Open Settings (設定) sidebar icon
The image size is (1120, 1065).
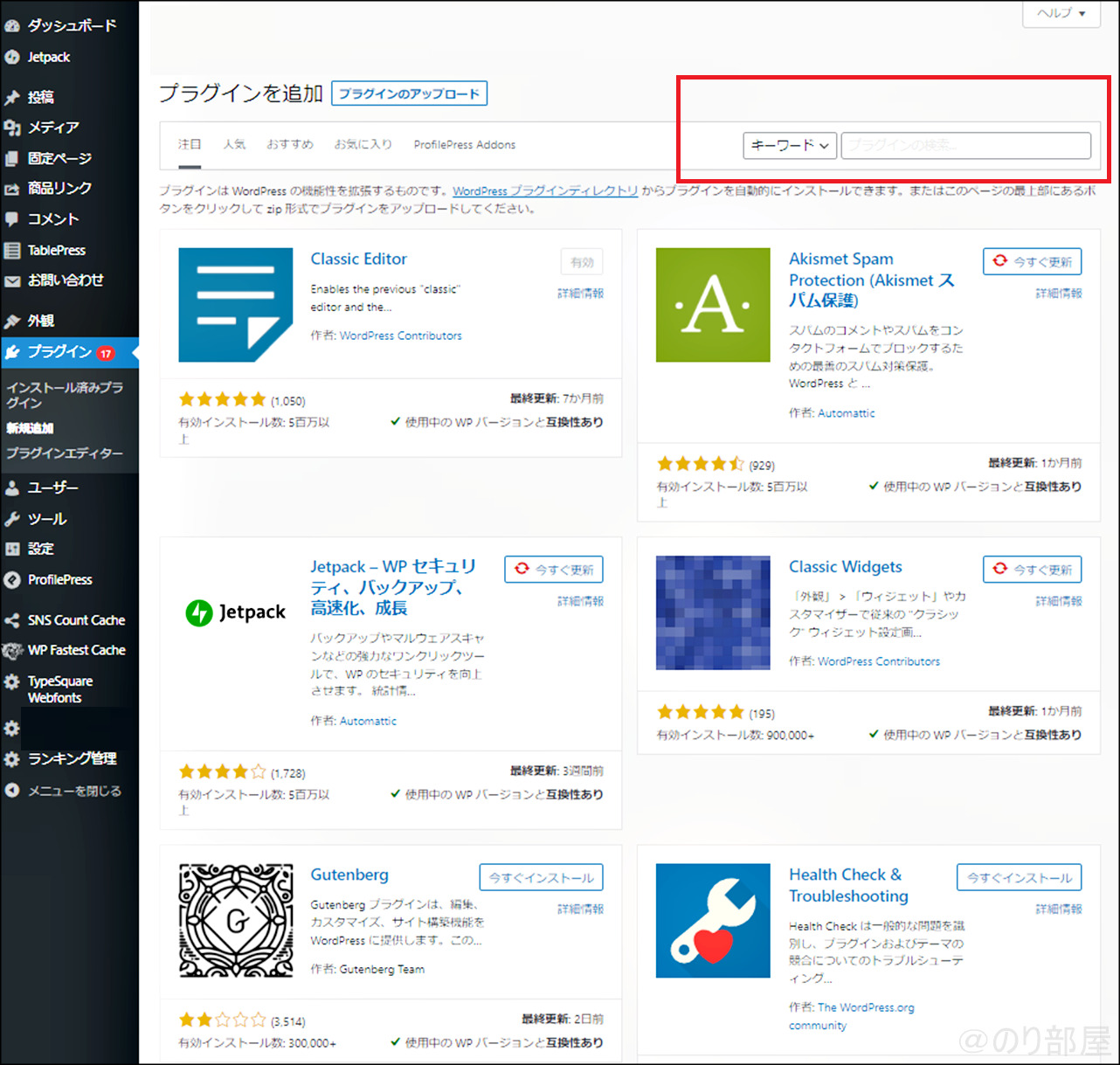(x=12, y=550)
